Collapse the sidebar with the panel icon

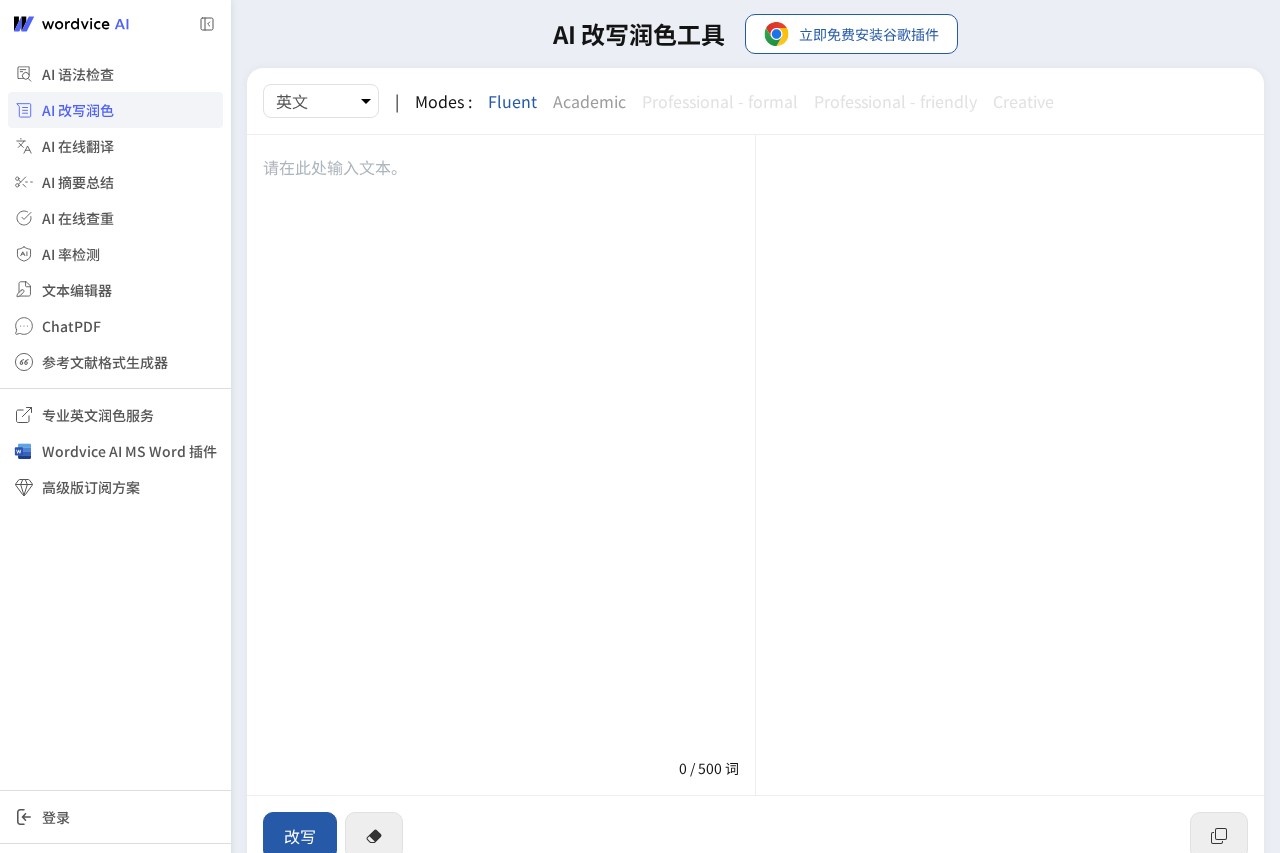pyautogui.click(x=207, y=24)
